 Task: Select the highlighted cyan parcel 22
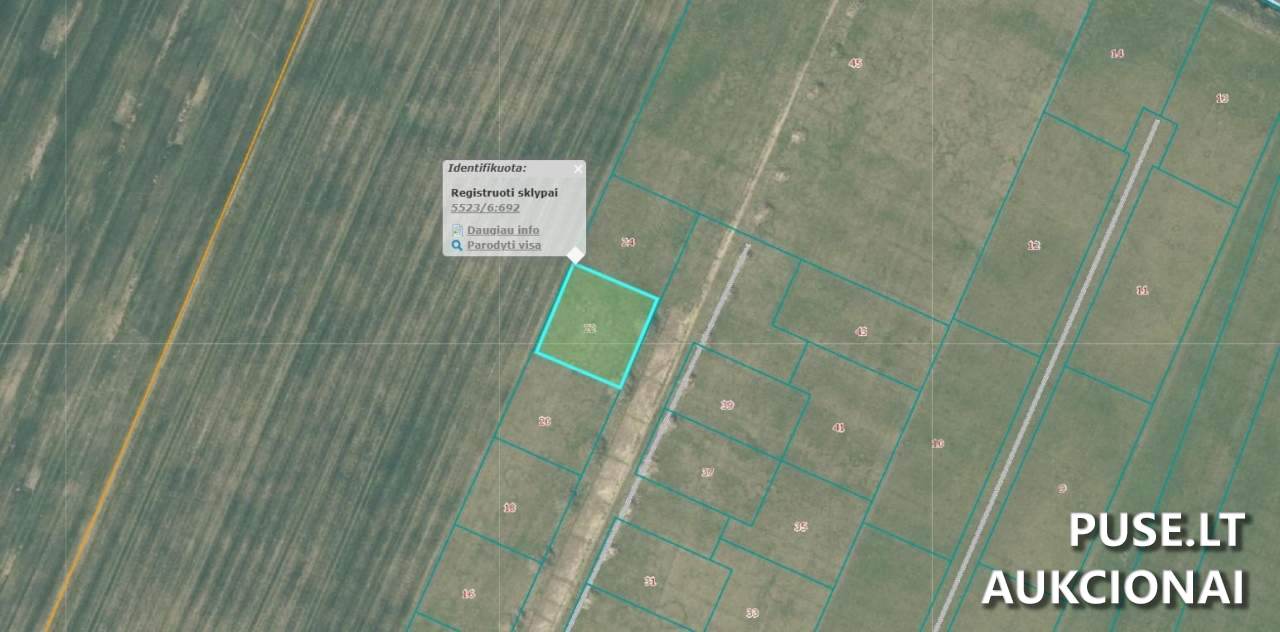coord(596,326)
